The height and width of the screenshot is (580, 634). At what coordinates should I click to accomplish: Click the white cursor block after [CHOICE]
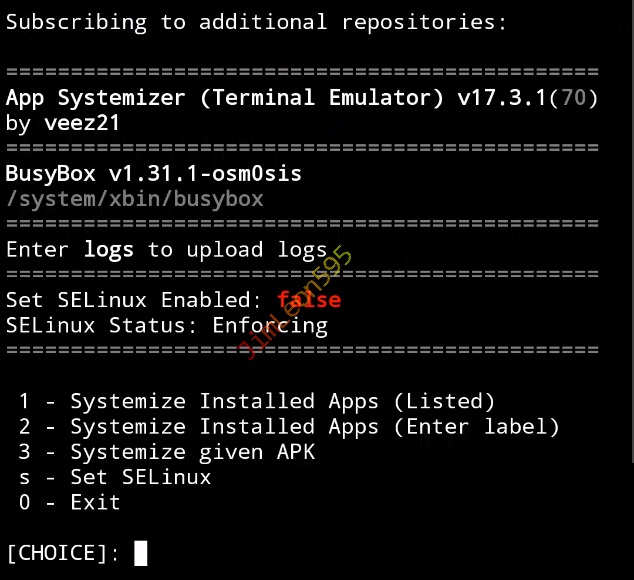point(140,553)
